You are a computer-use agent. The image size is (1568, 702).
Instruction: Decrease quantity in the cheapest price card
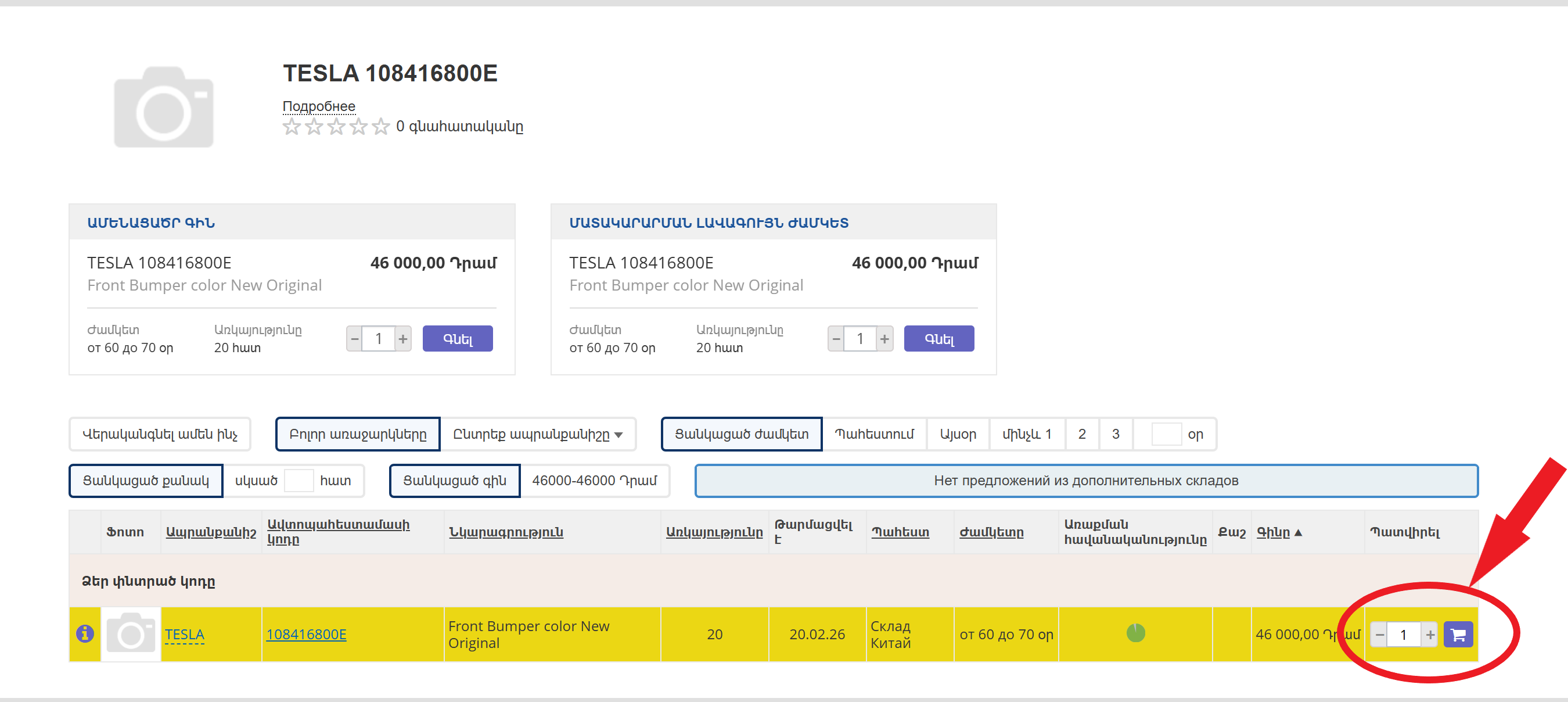[x=354, y=339]
